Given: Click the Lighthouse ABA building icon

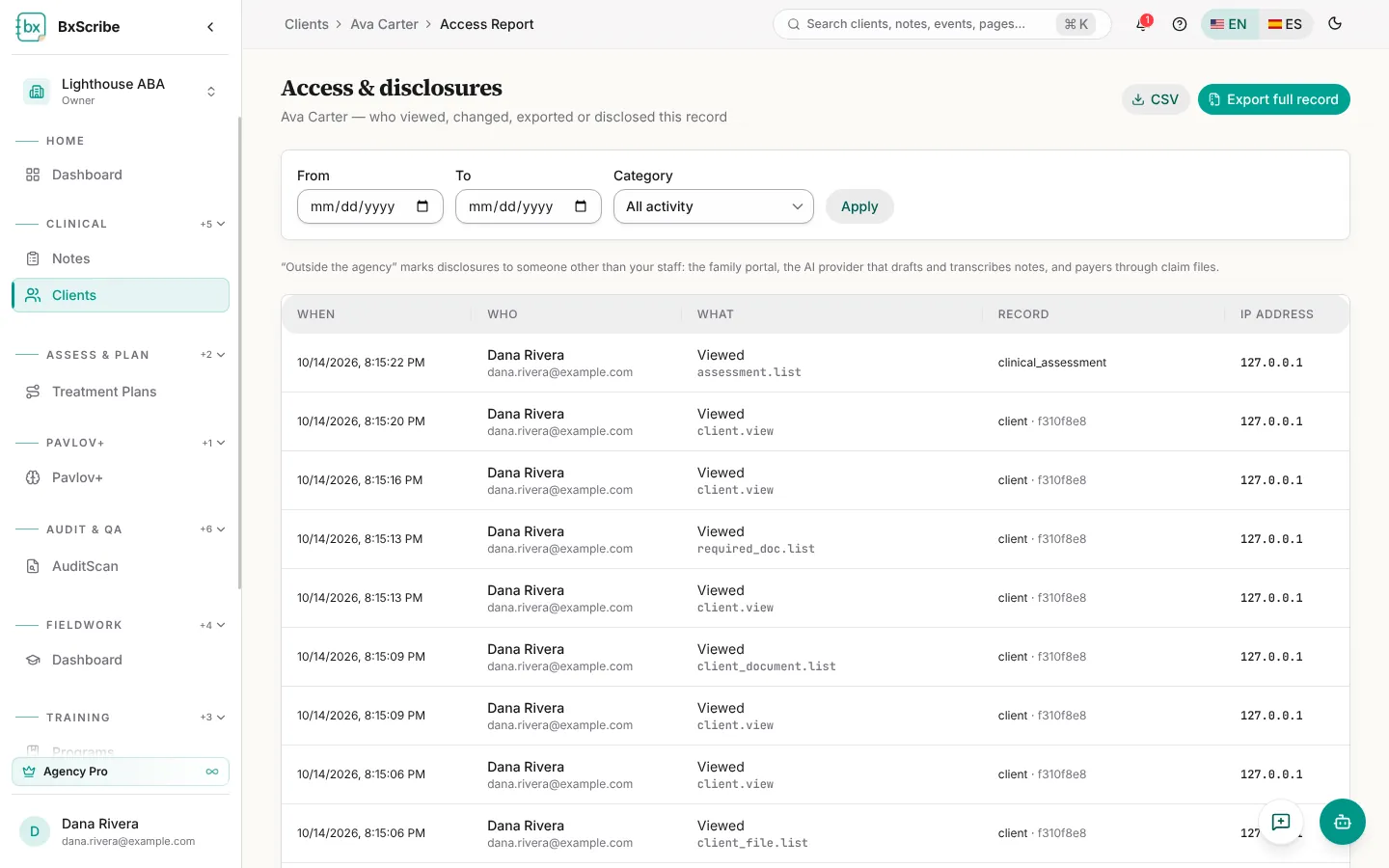Looking at the screenshot, I should tap(37, 92).
